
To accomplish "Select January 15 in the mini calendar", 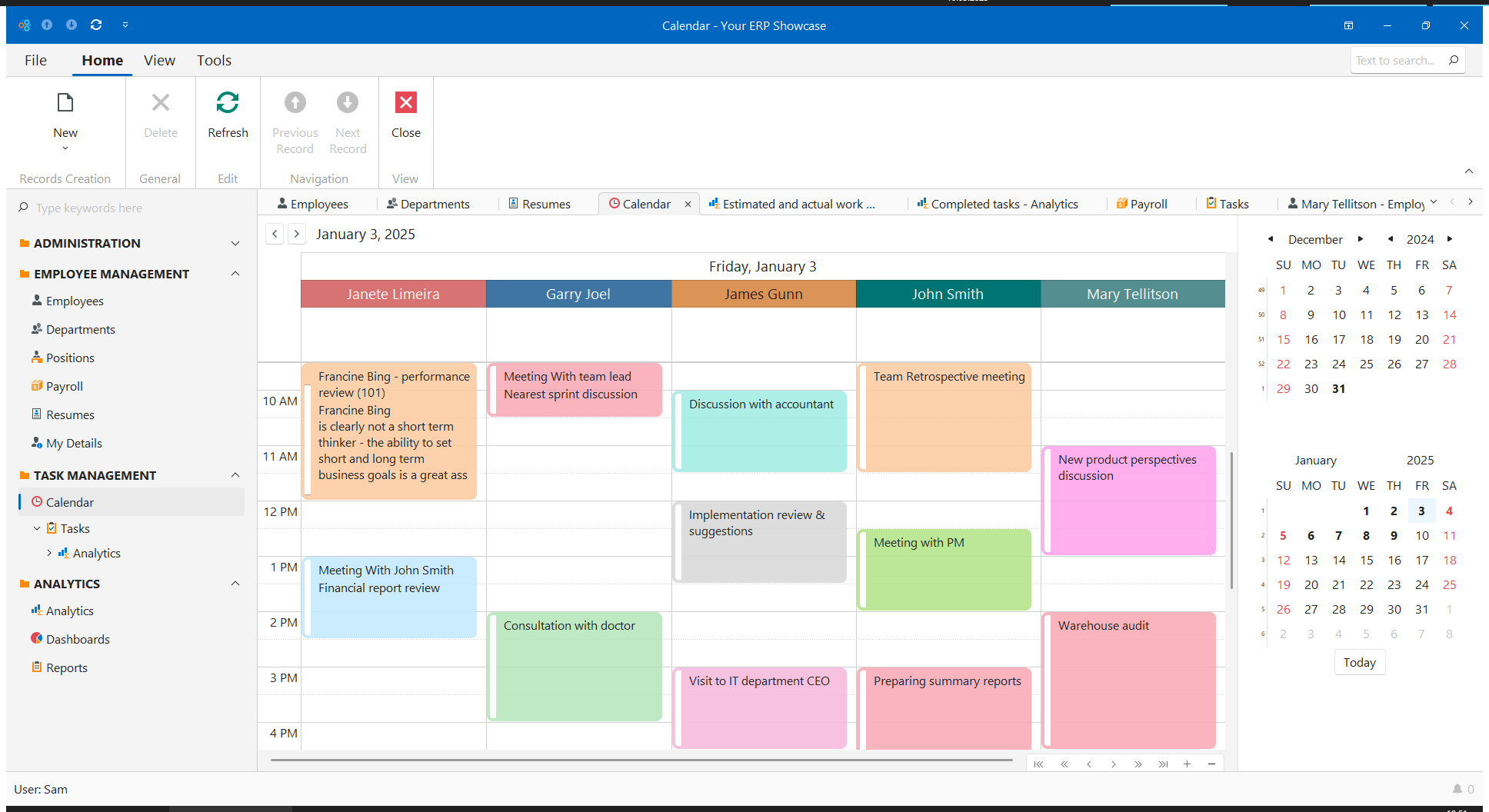I will click(1366, 560).
